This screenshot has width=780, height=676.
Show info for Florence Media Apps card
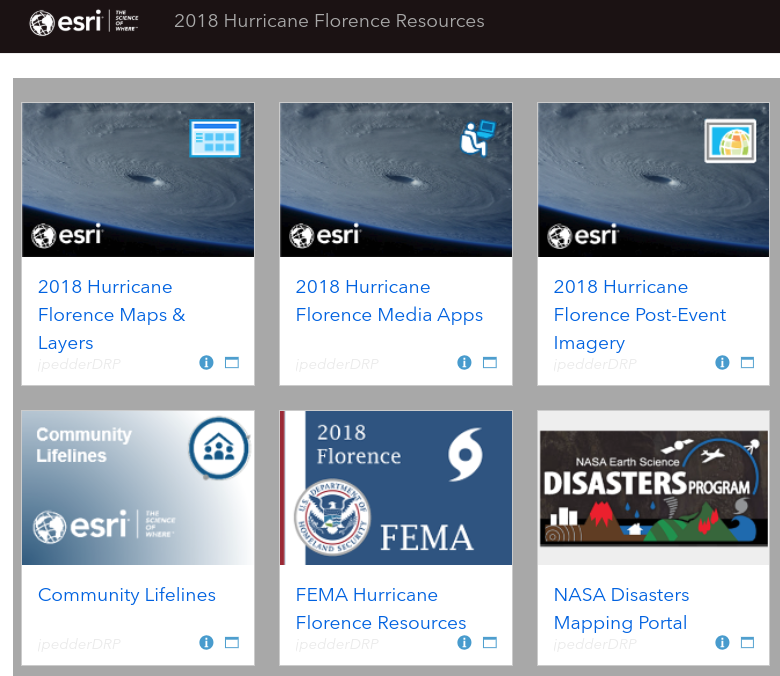(464, 363)
